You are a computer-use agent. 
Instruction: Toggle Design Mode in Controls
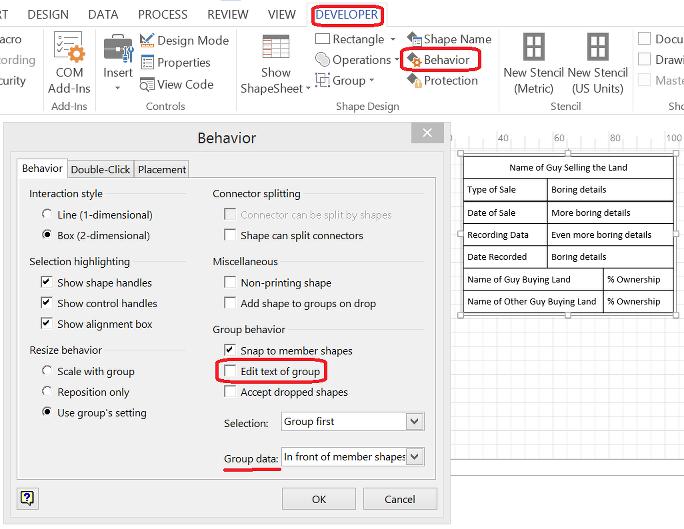pos(185,40)
